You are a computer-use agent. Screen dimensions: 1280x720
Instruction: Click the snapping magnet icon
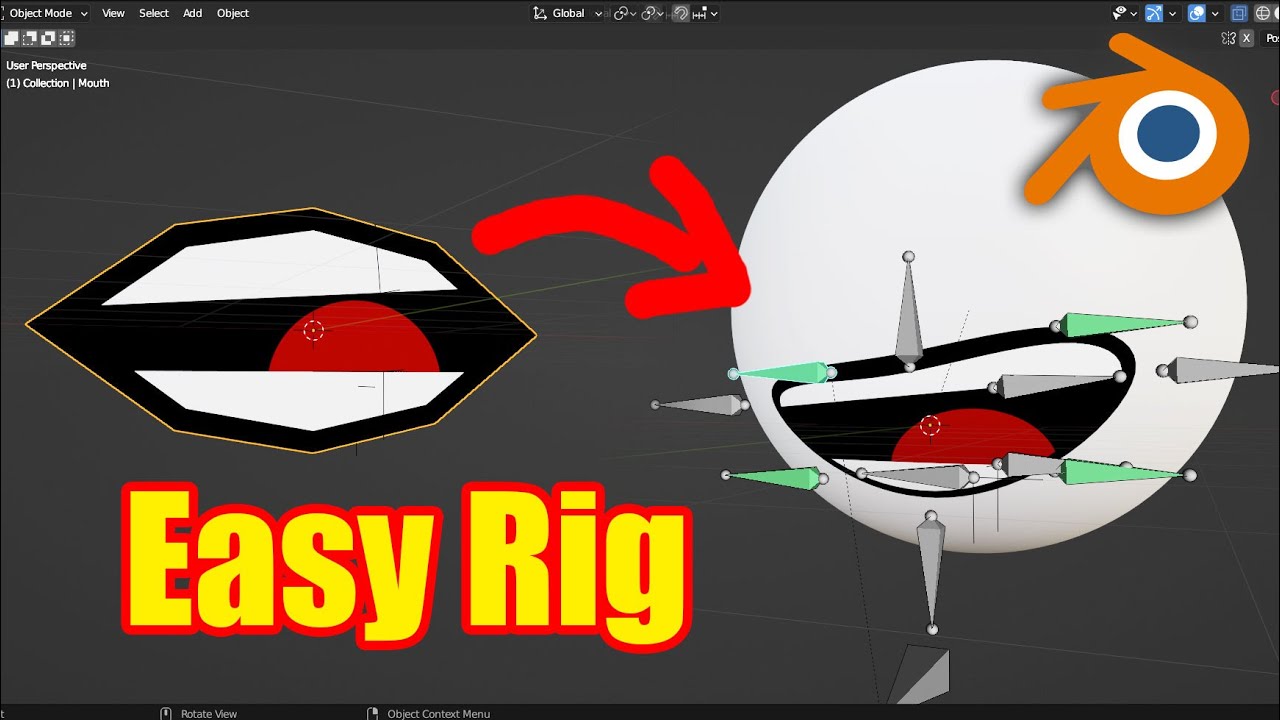(x=680, y=13)
